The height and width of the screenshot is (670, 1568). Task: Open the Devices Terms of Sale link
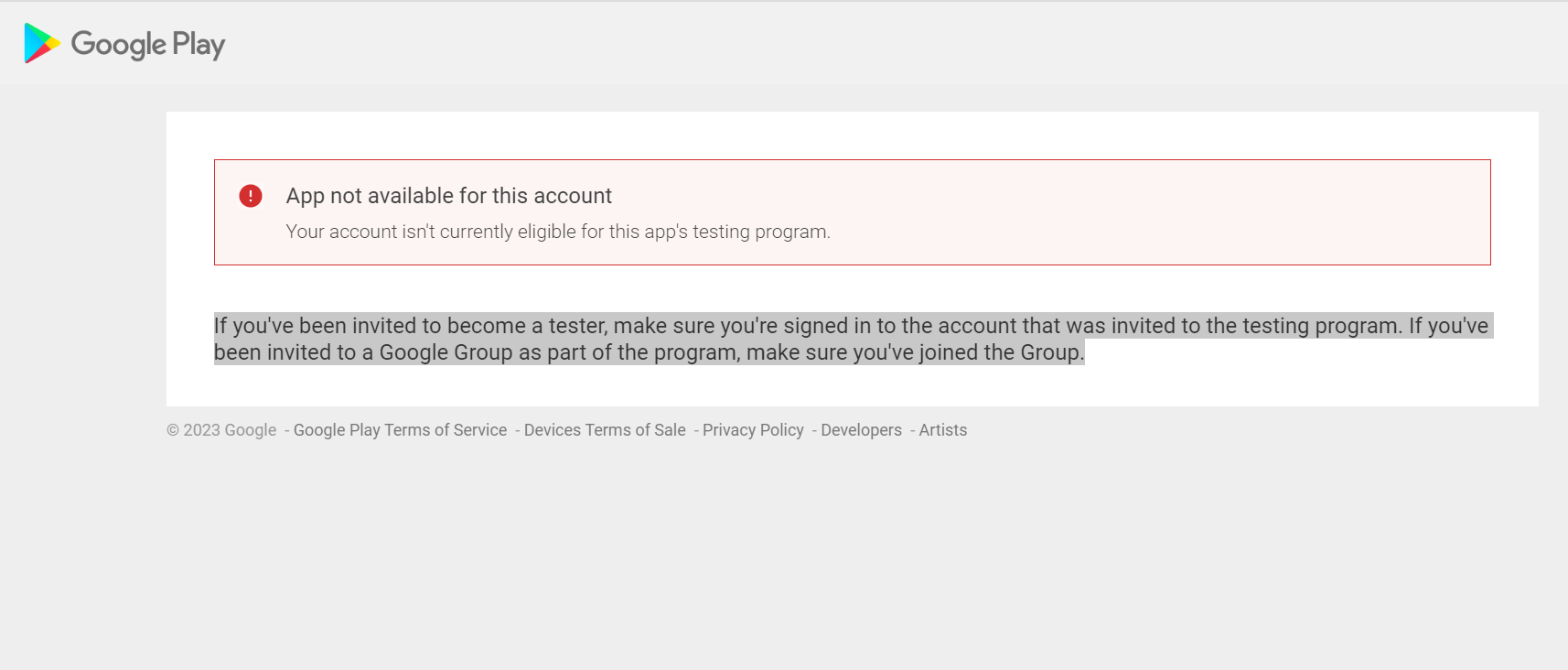[x=605, y=430]
